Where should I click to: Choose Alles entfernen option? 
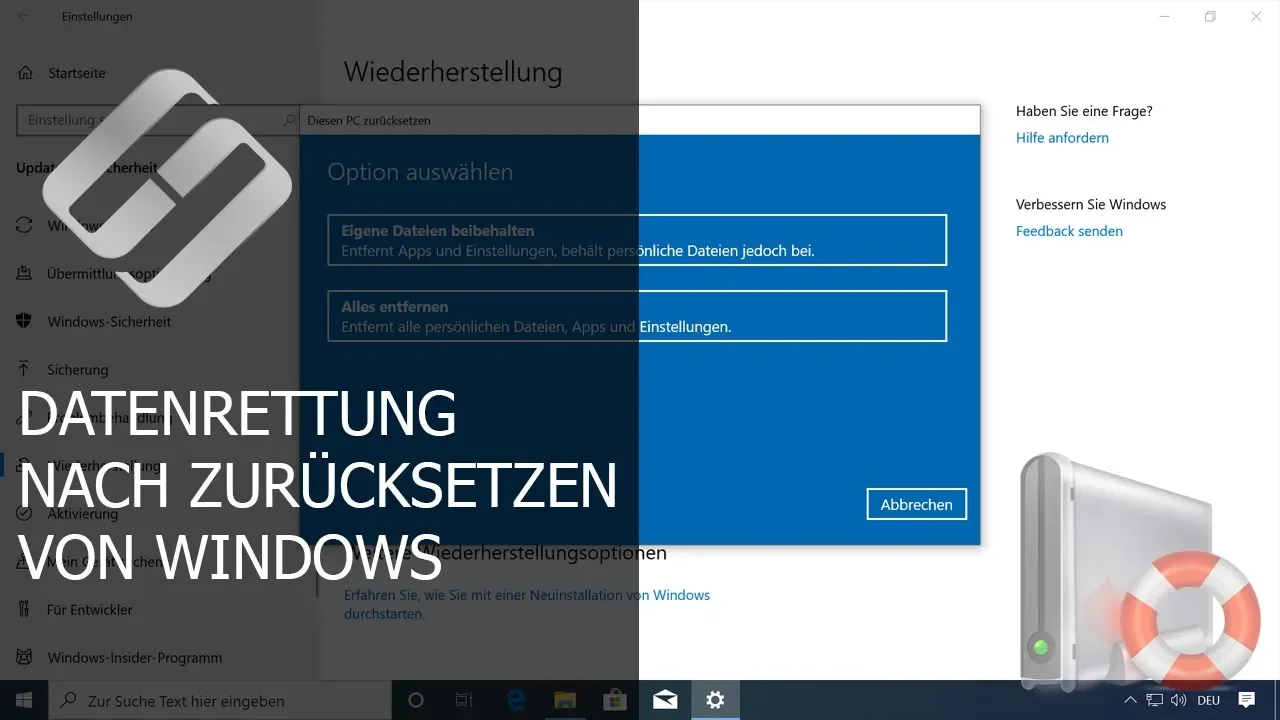(637, 316)
